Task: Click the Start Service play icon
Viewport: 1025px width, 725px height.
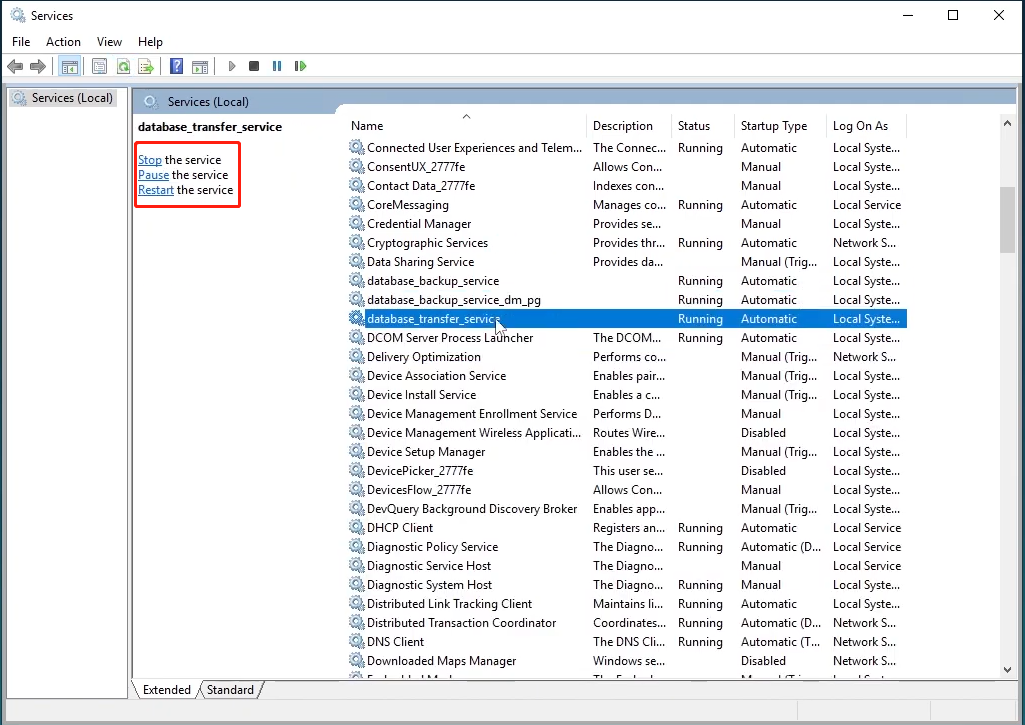Action: pyautogui.click(x=231, y=66)
